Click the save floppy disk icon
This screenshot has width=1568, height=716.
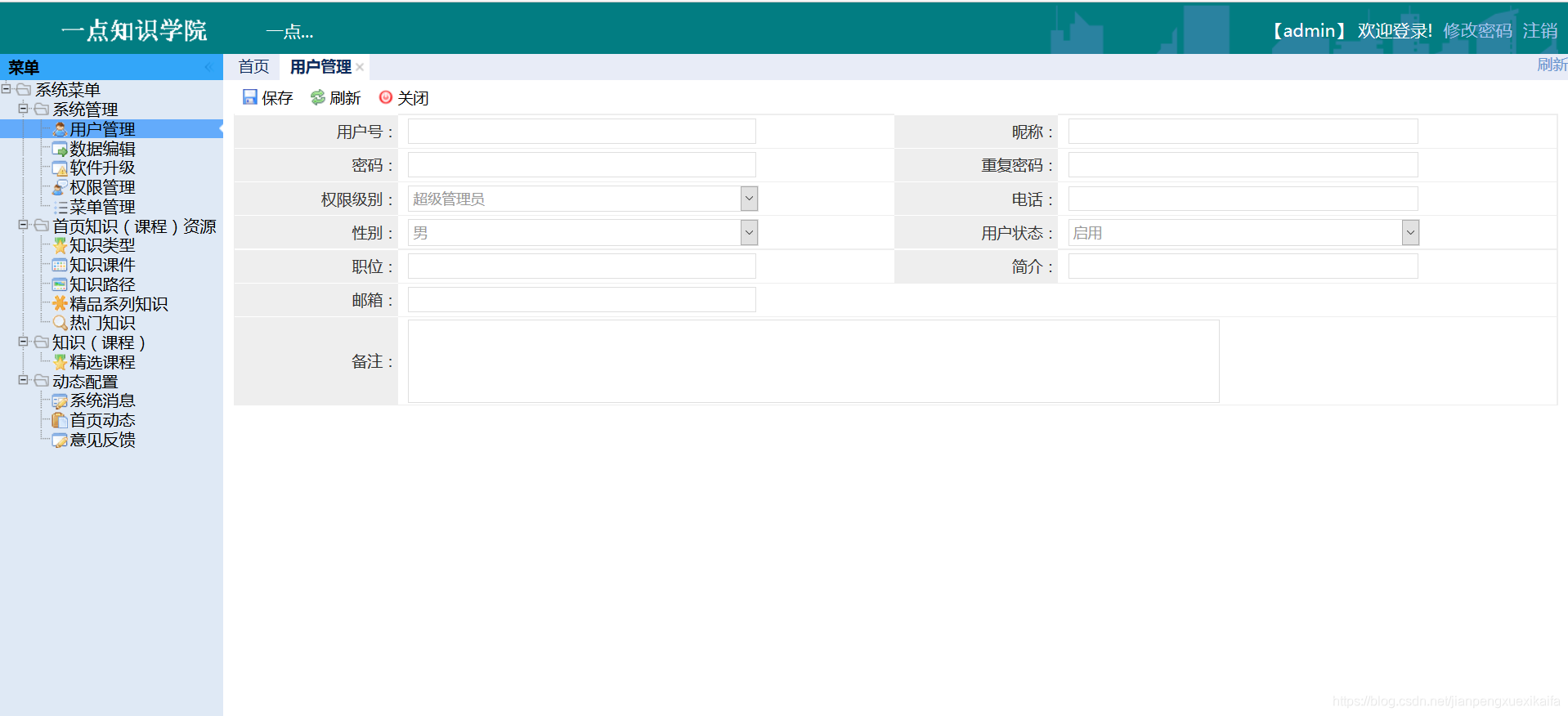[250, 97]
